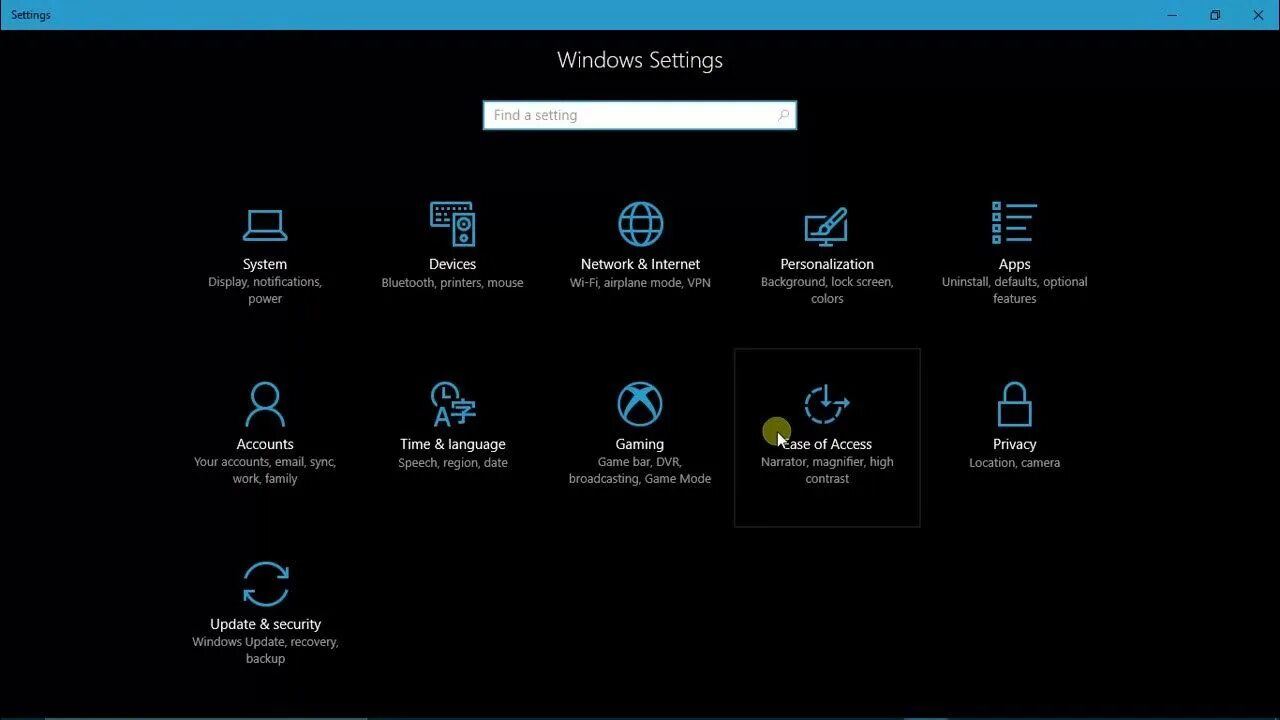Open the Update & security arrows icon

[265, 584]
